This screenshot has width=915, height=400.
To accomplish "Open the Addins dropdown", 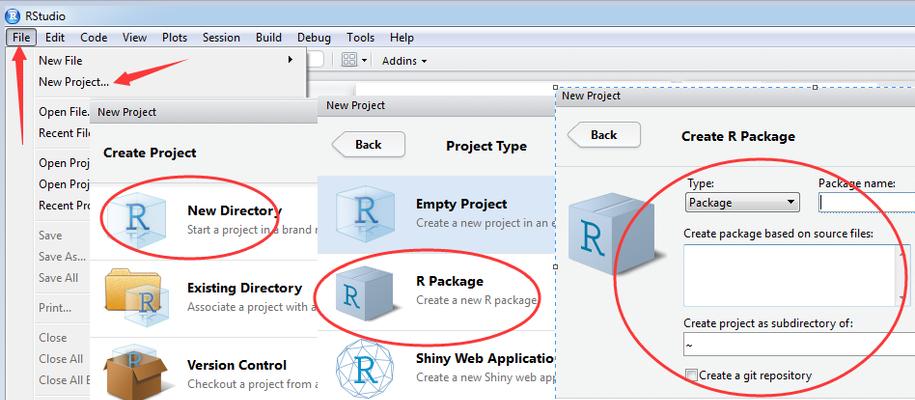I will tap(404, 61).
